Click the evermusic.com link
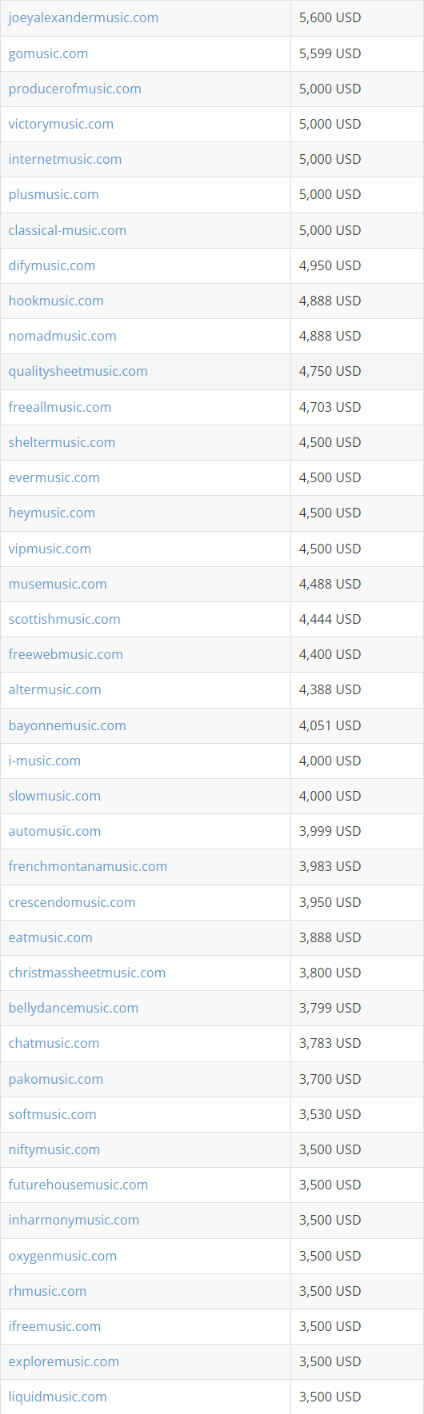Viewport: 424px width, 1414px height. (54, 477)
